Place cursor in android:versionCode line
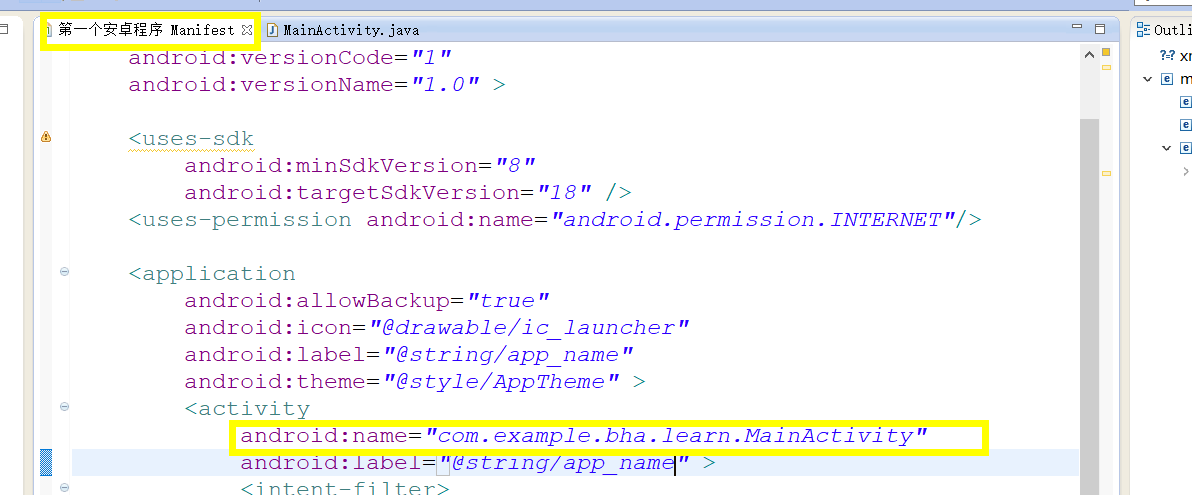 (x=291, y=56)
